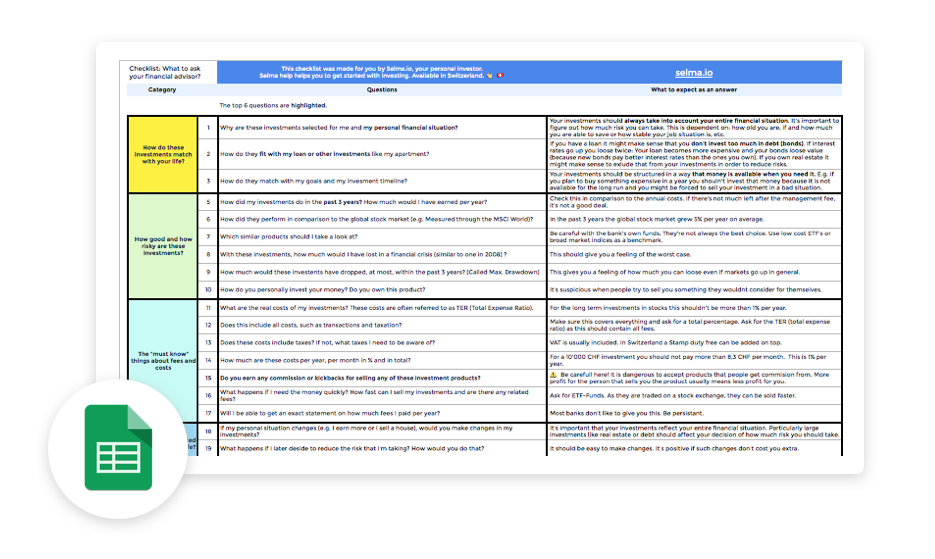Click 'Will I be able to get an exact statement' question
Image resolution: width=935 pixels, height=559 pixels.
click(x=382, y=413)
